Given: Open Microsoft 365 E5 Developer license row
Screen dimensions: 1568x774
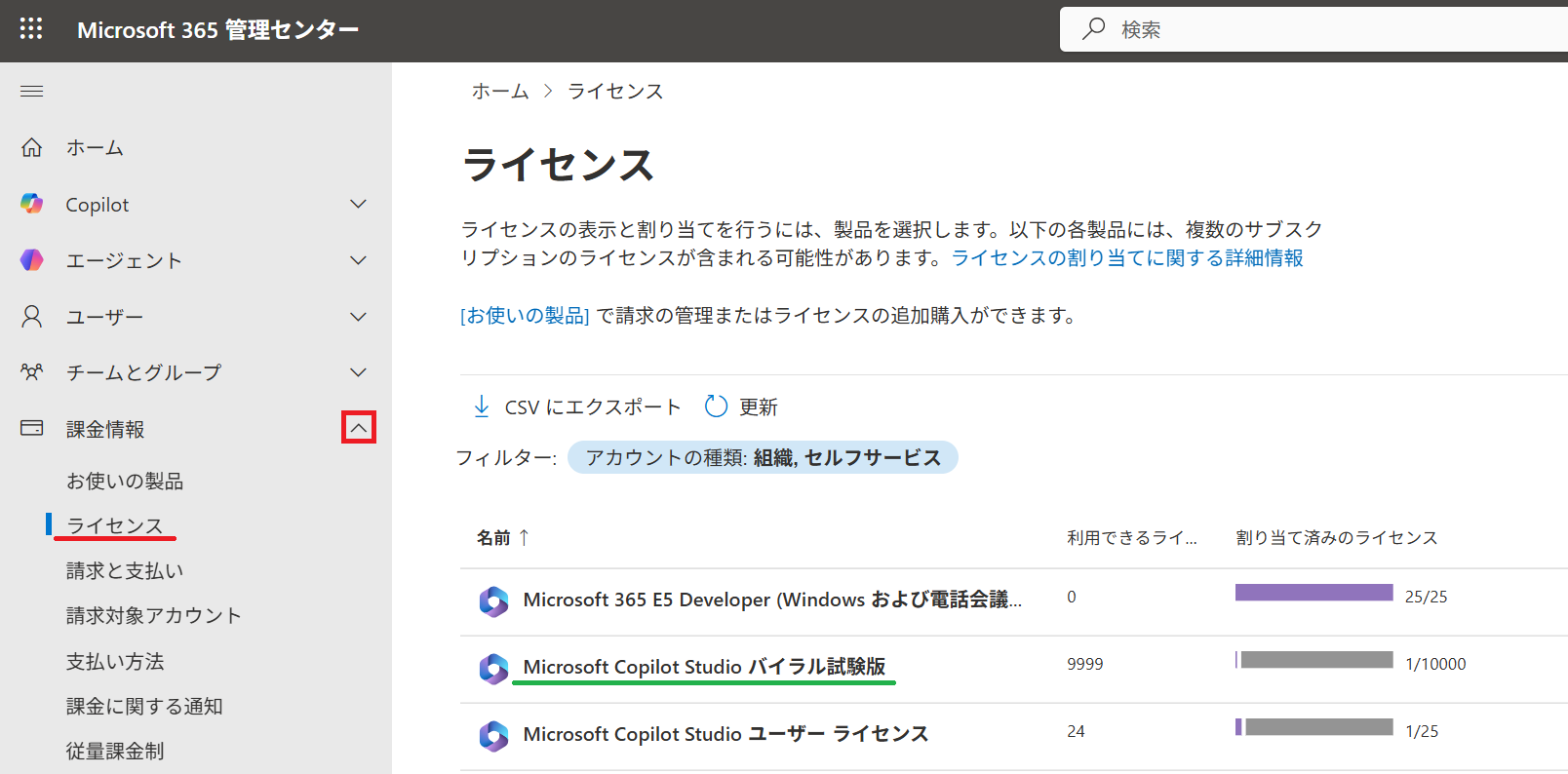Looking at the screenshot, I should click(772, 600).
